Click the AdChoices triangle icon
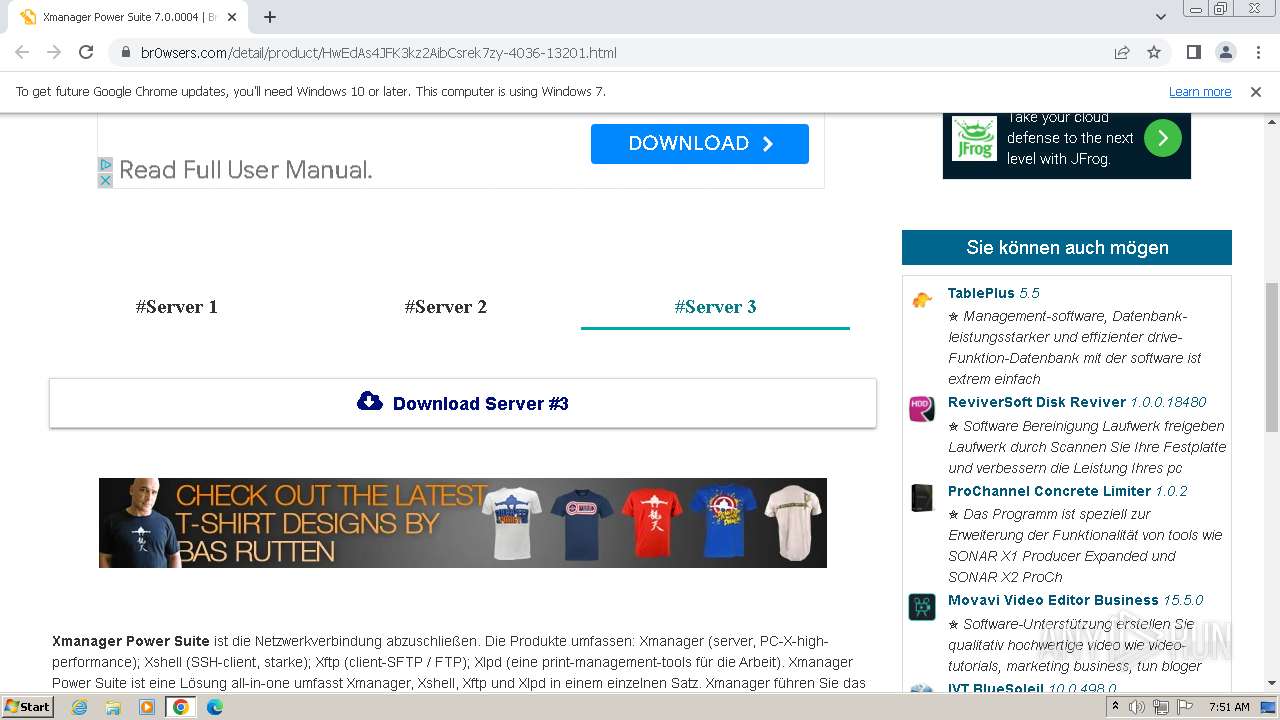 coord(105,165)
